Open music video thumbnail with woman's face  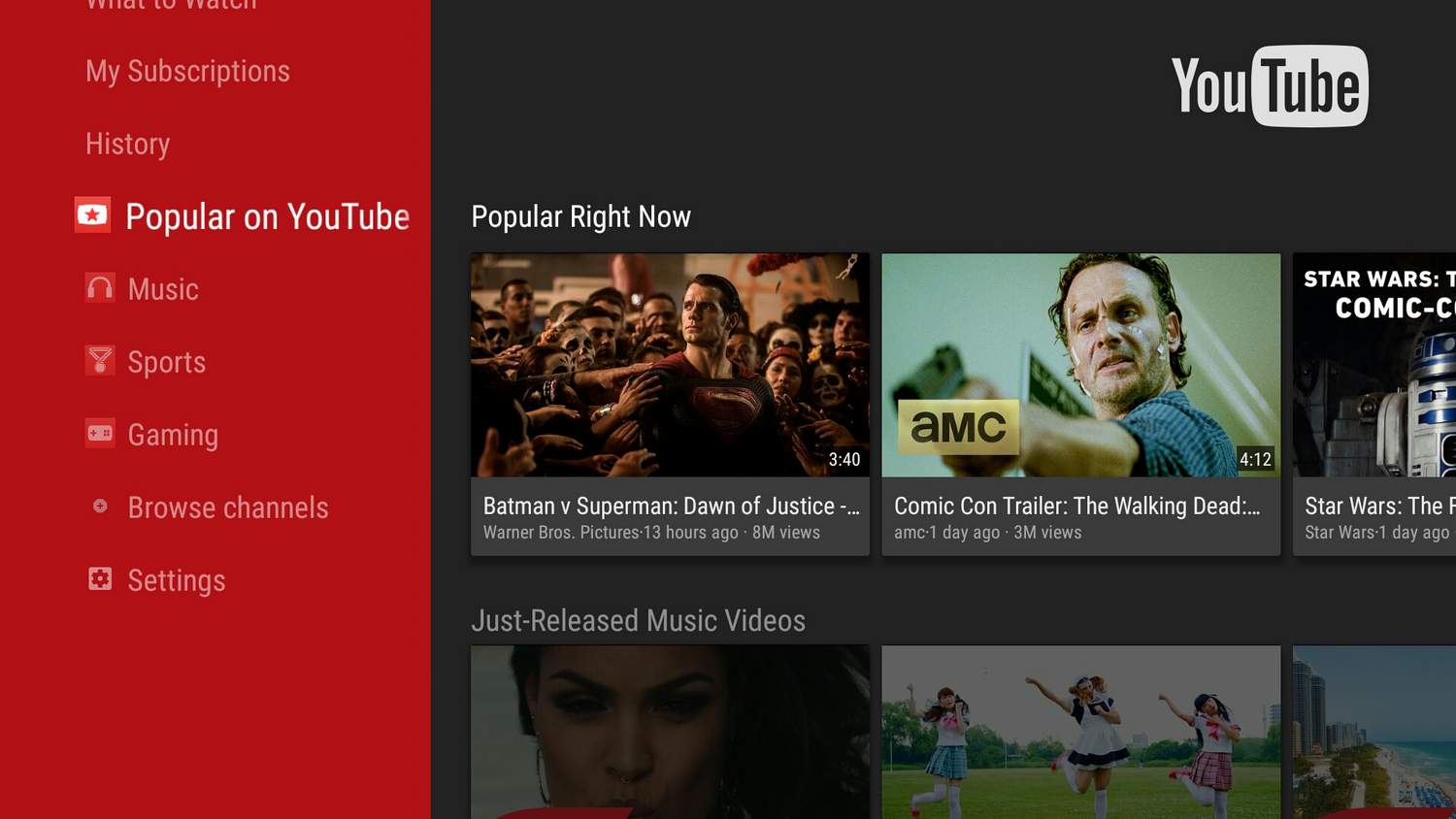[670, 732]
